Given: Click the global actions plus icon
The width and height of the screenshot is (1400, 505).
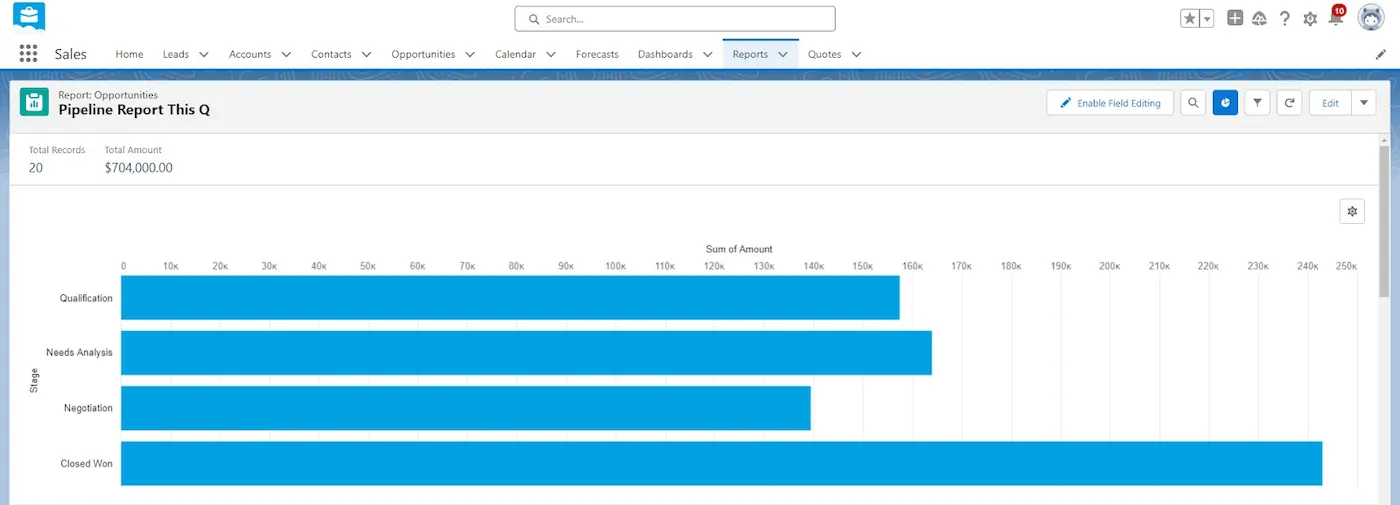Looking at the screenshot, I should (x=1235, y=18).
